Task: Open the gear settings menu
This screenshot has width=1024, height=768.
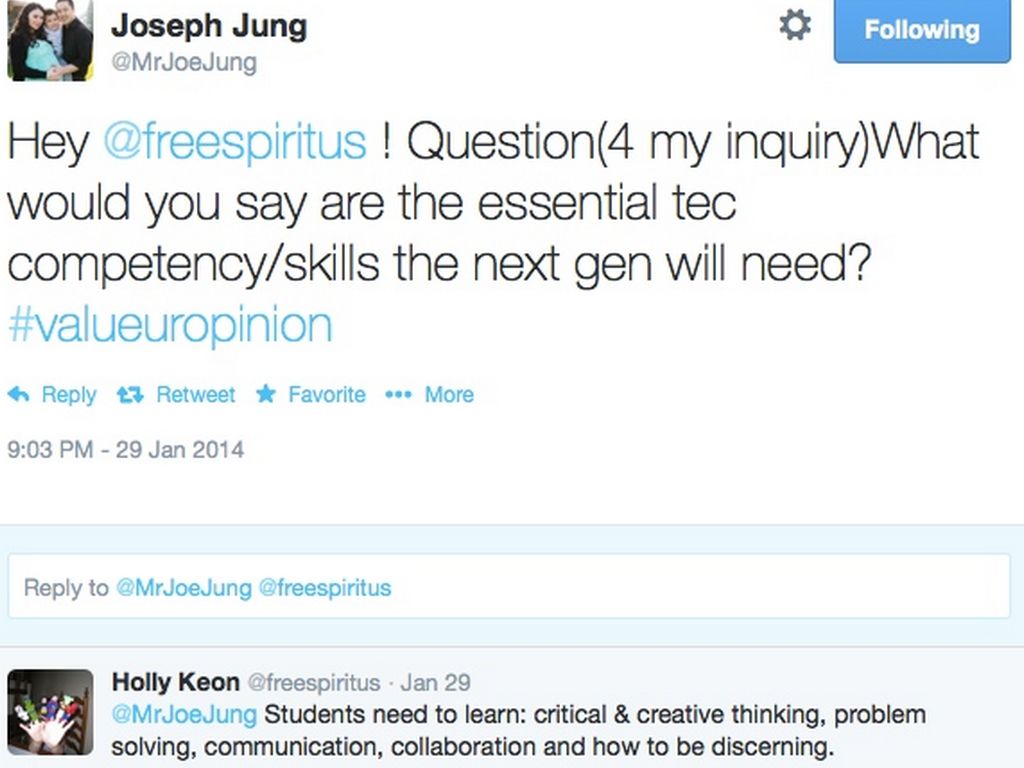Action: [795, 26]
